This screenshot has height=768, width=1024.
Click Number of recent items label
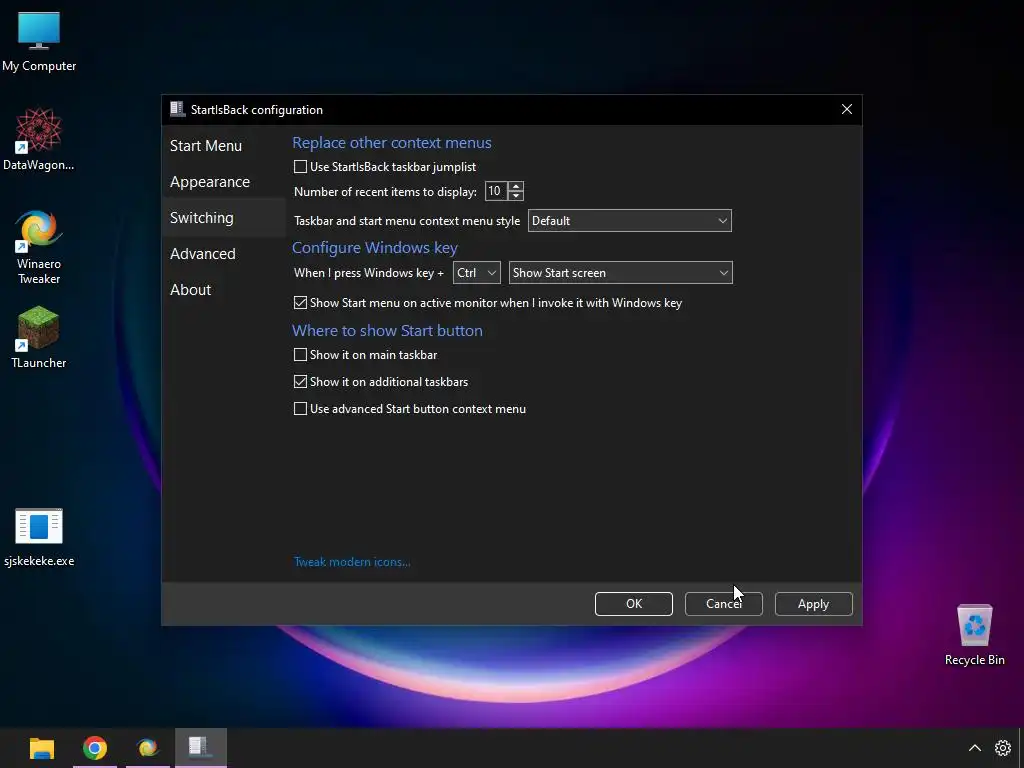click(x=385, y=192)
